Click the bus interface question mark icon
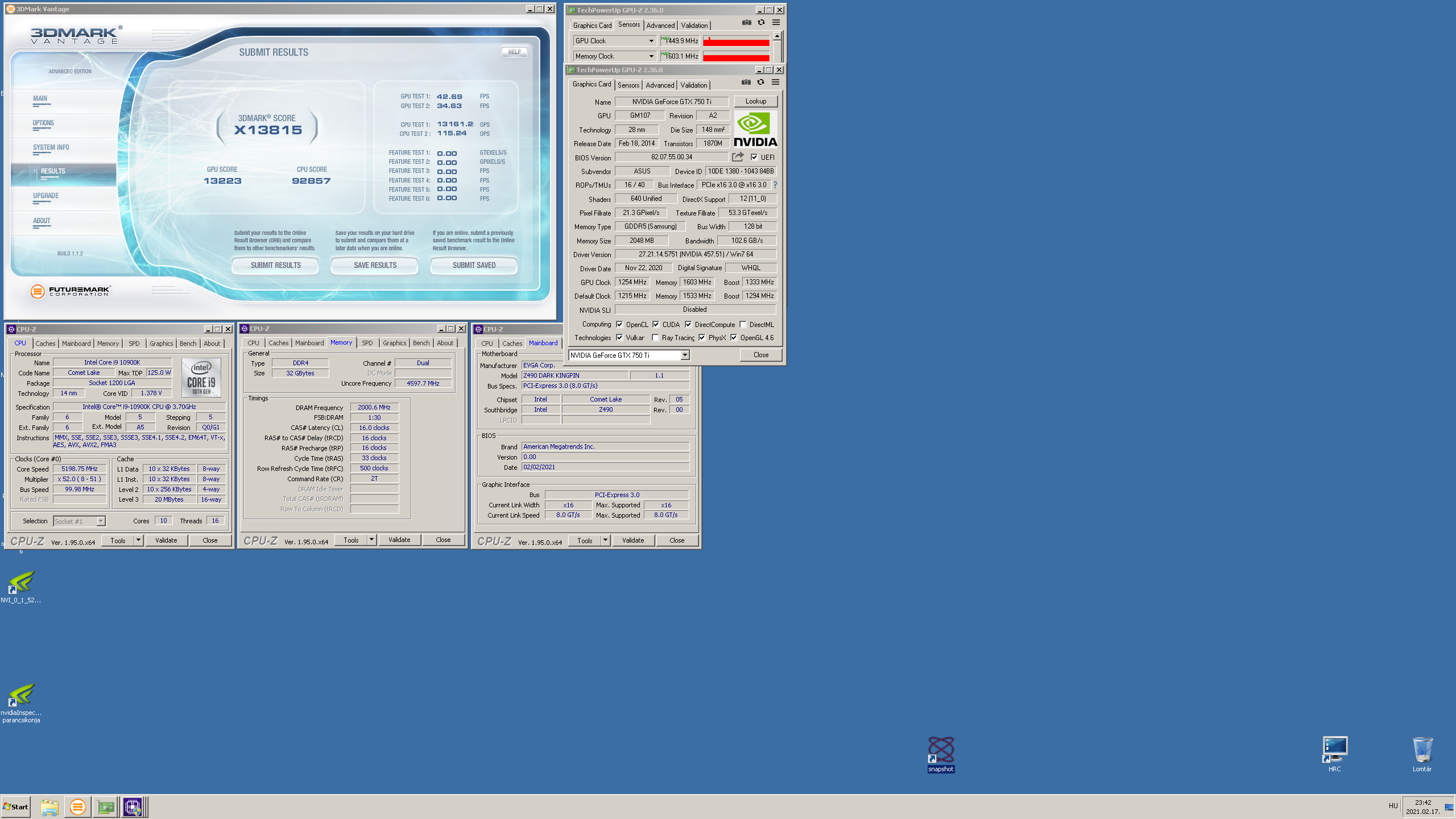The image size is (1456, 819). (x=775, y=185)
